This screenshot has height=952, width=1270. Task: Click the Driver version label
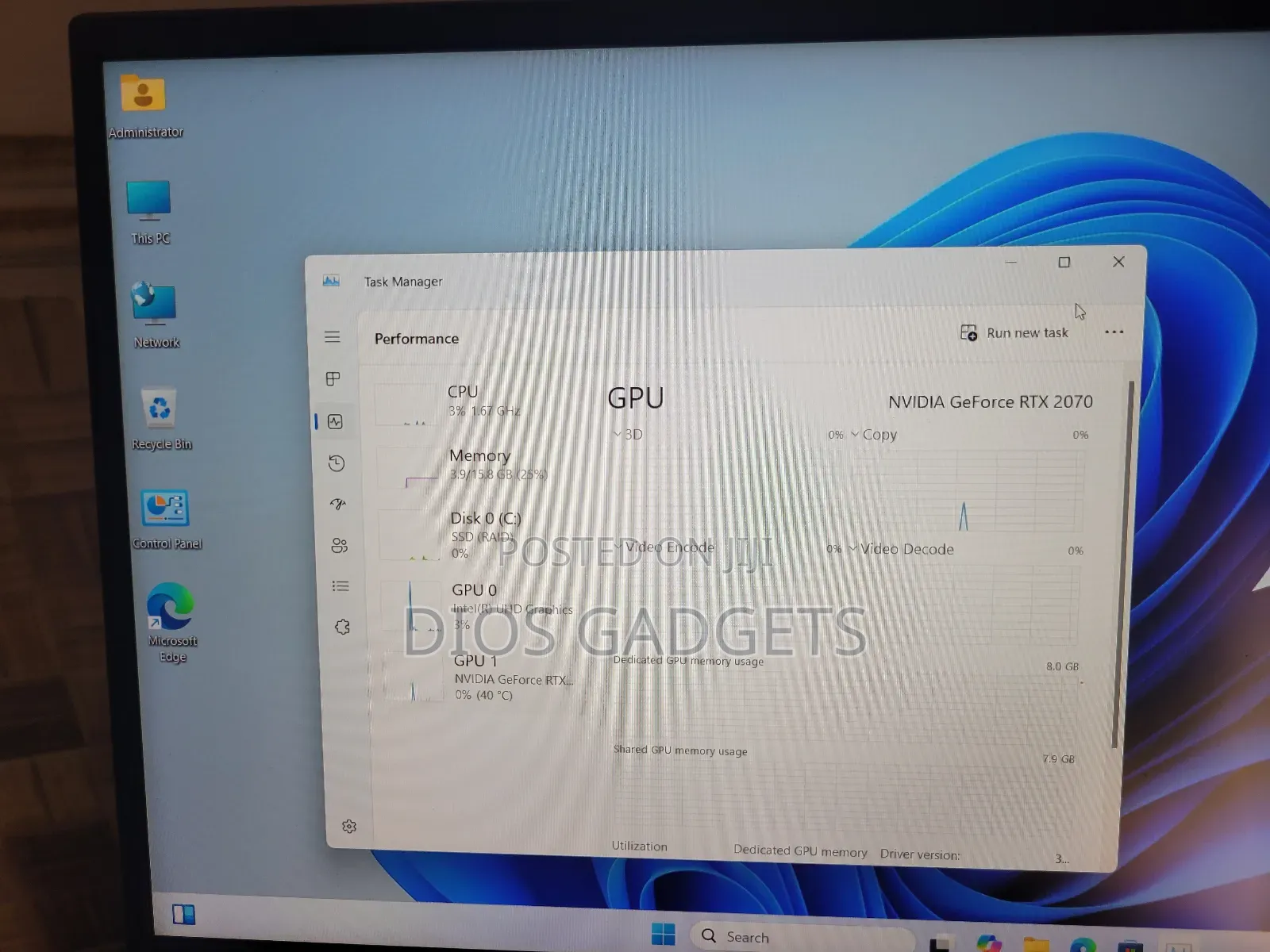(x=919, y=854)
